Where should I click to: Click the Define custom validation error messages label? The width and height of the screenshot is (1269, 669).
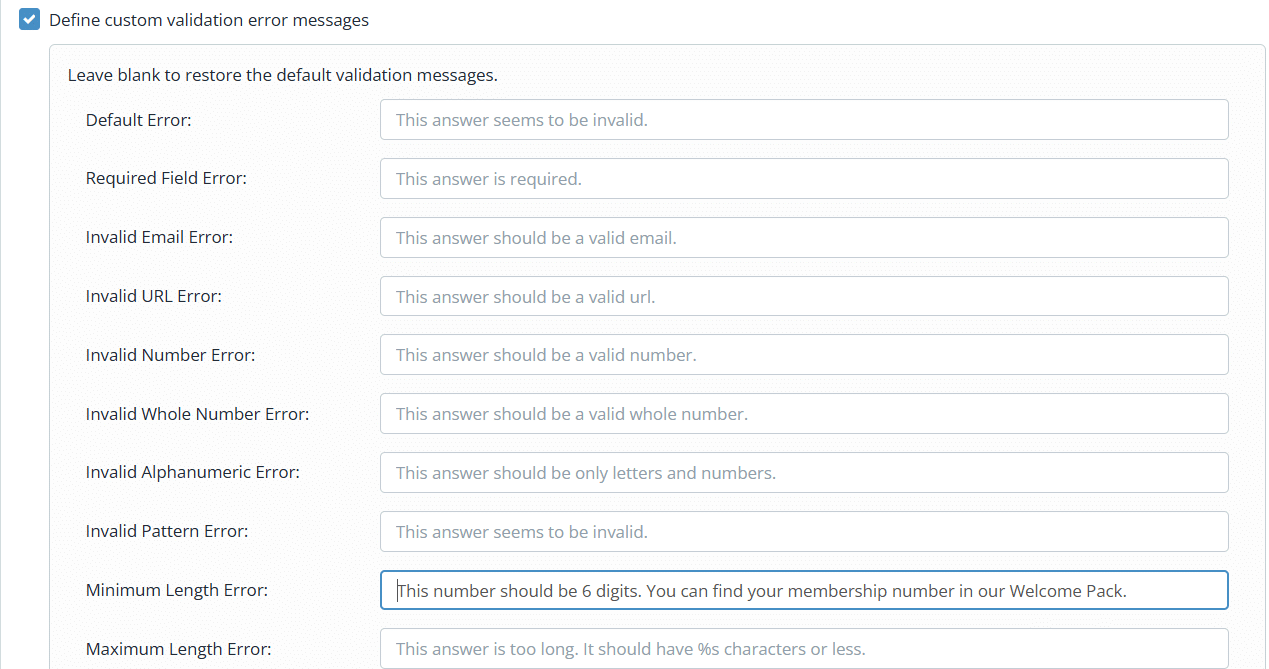pos(209,20)
